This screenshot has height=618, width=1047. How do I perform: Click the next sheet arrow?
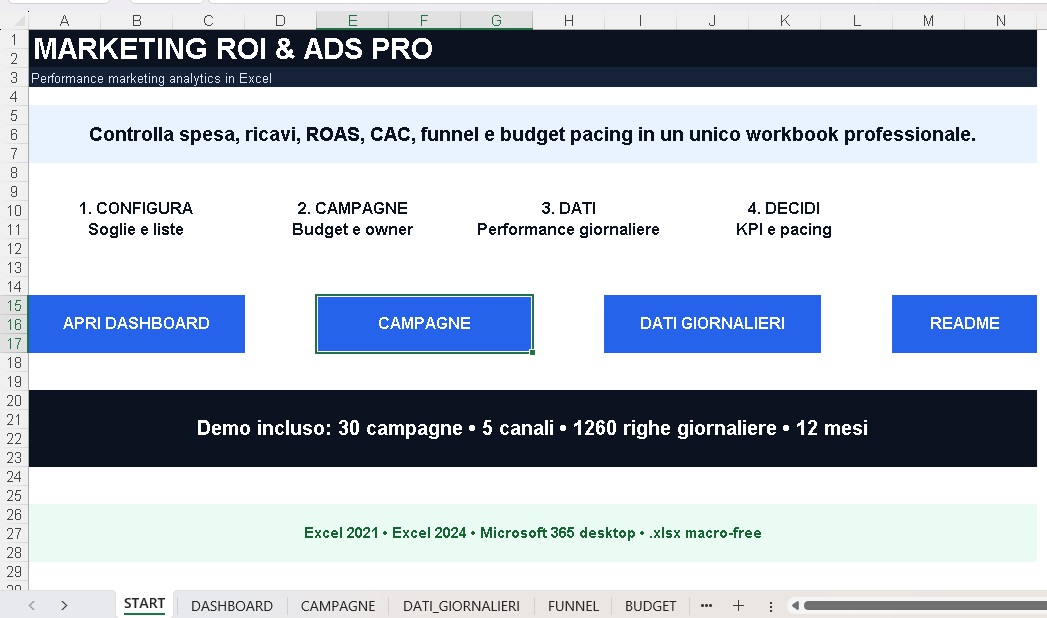pyautogui.click(x=64, y=606)
